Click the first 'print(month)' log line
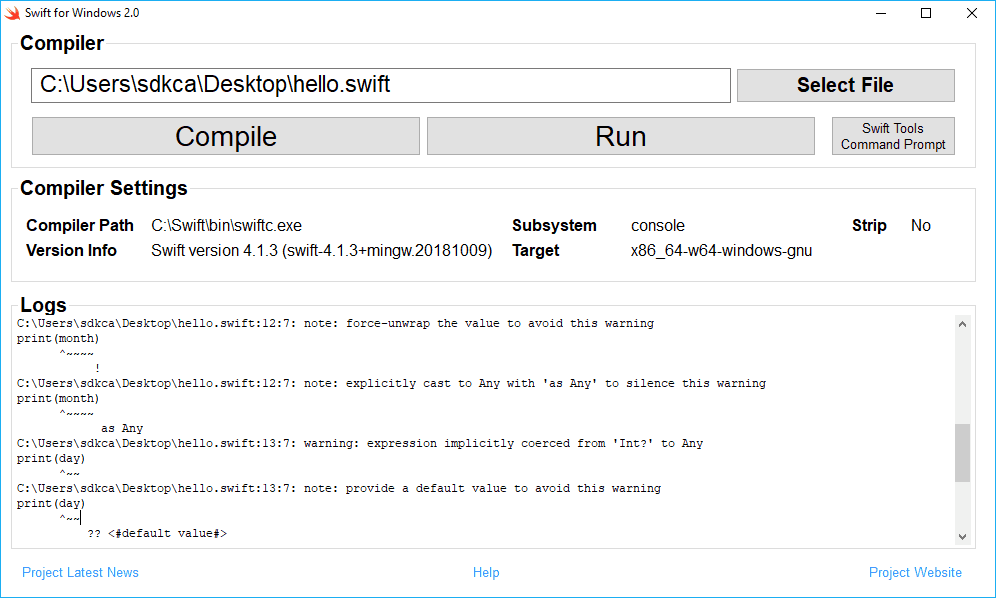Screen dimensions: 996x598 coord(58,338)
